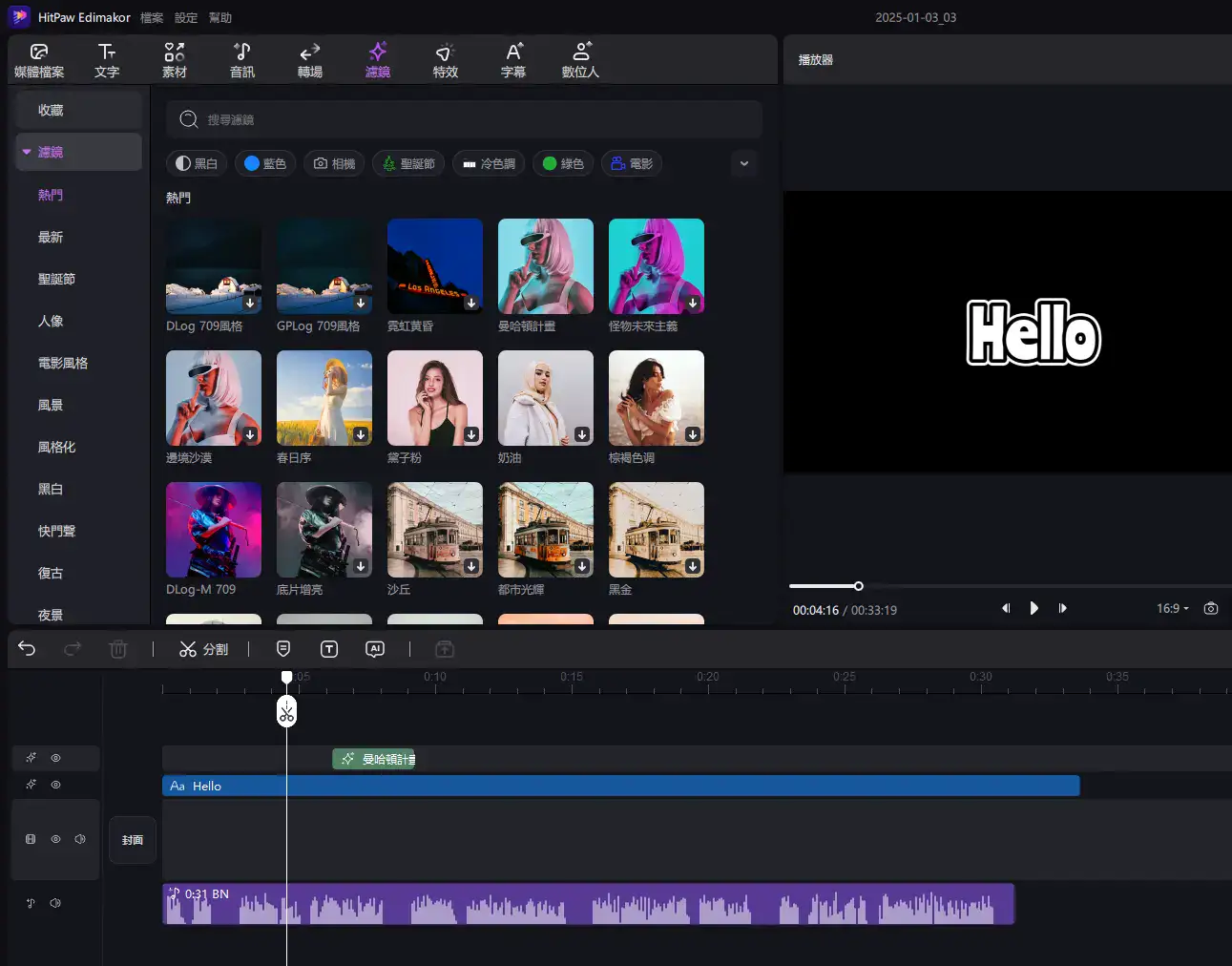Open the 數位人 digital human panel

point(580,59)
